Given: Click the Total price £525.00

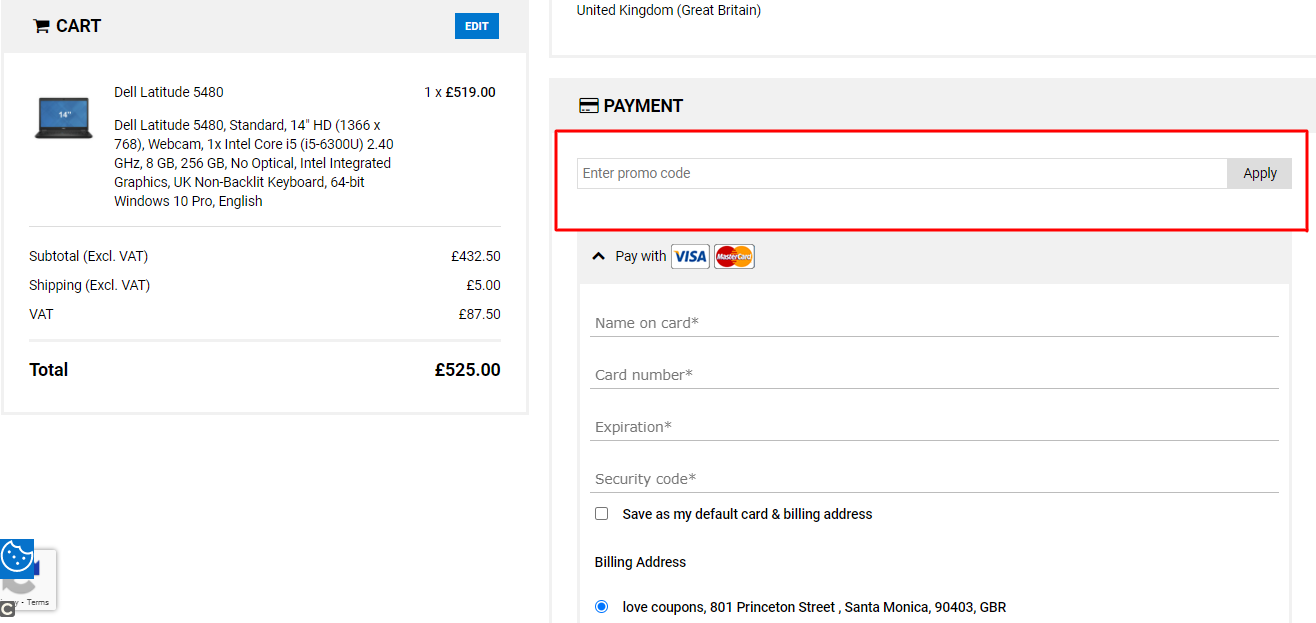Looking at the screenshot, I should [x=467, y=370].
